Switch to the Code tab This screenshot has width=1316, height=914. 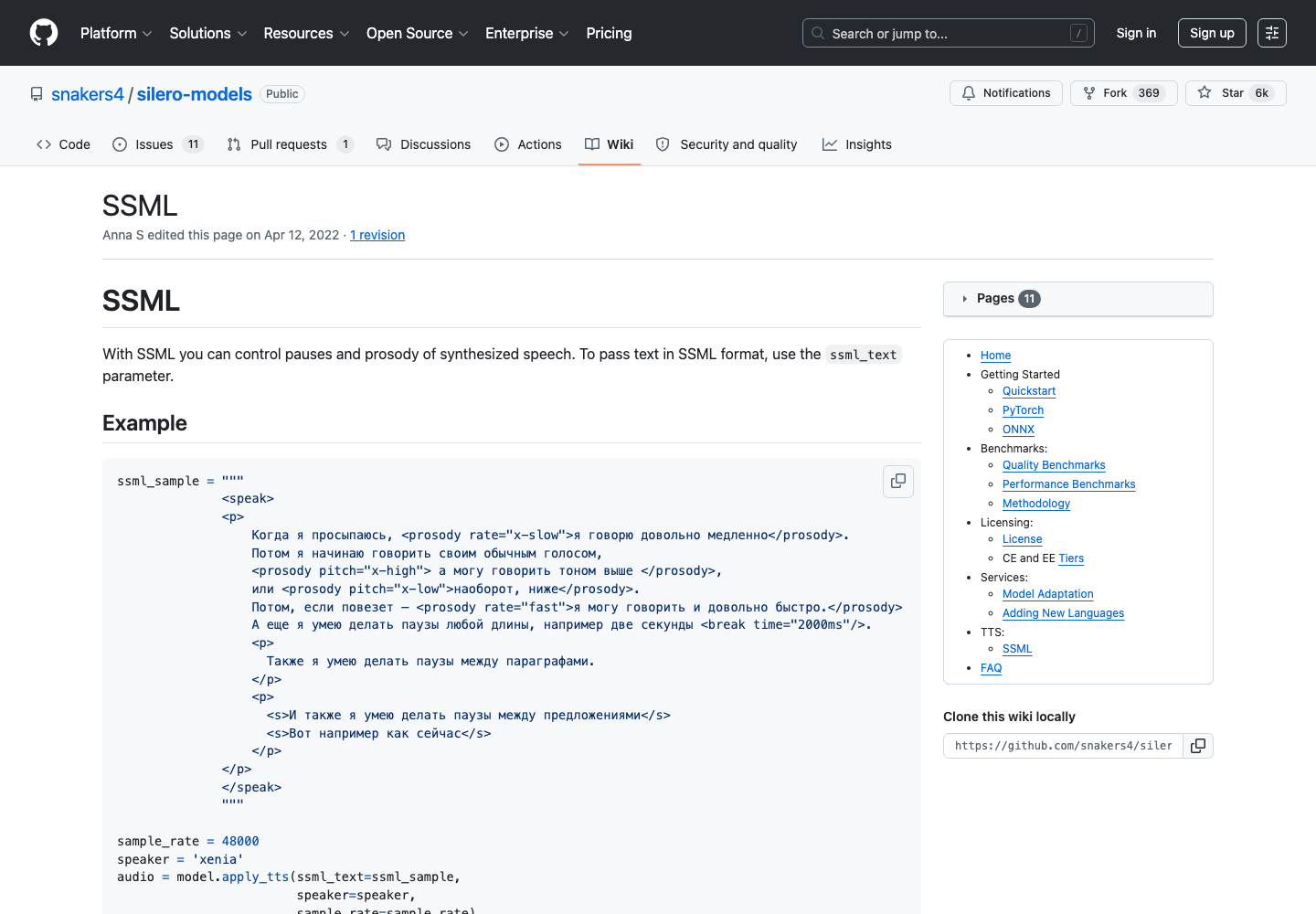tap(63, 144)
